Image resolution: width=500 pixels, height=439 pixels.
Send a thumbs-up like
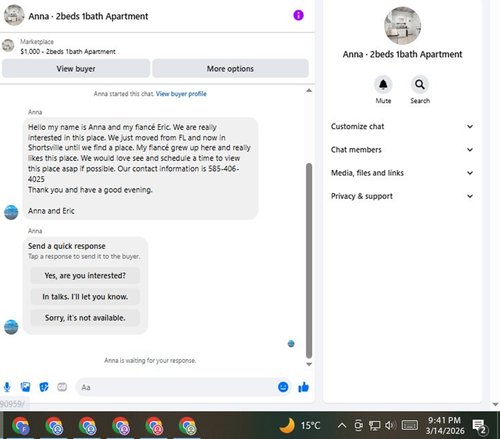coord(303,387)
